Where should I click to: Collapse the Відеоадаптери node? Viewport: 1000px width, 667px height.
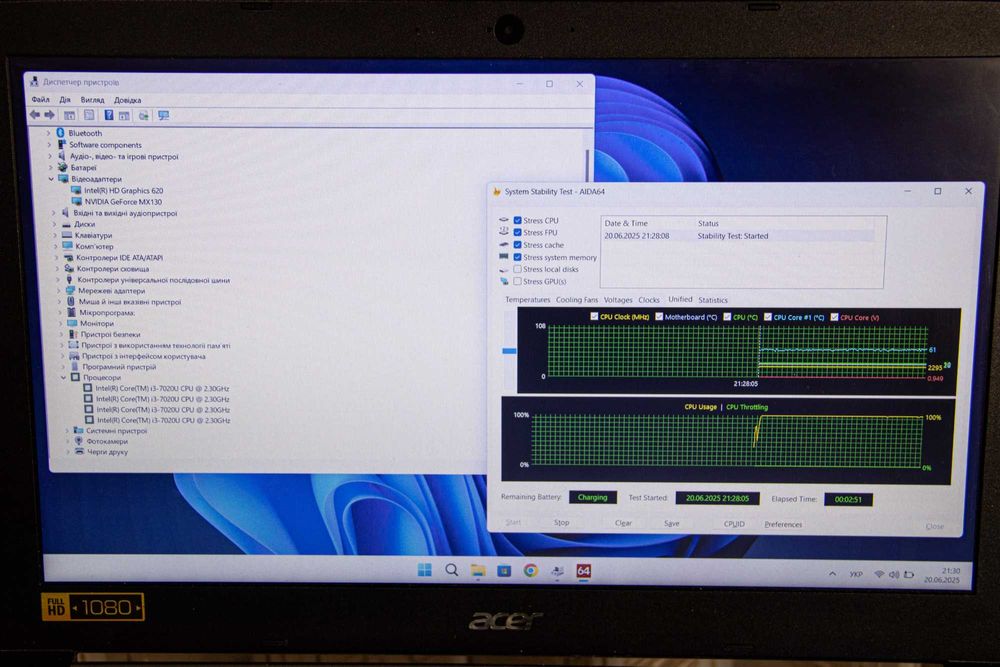(51, 179)
